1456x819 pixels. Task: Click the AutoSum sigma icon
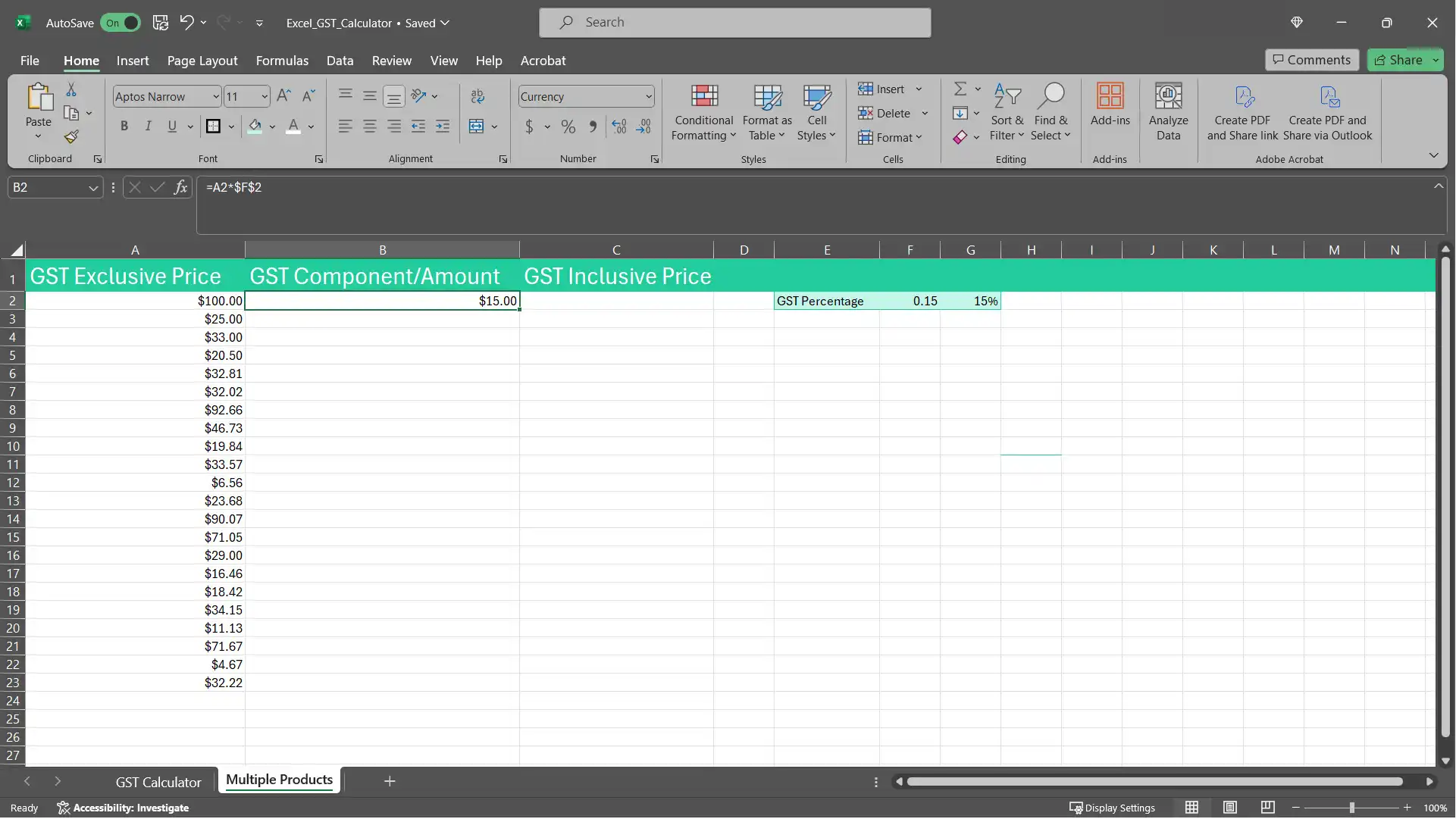960,89
